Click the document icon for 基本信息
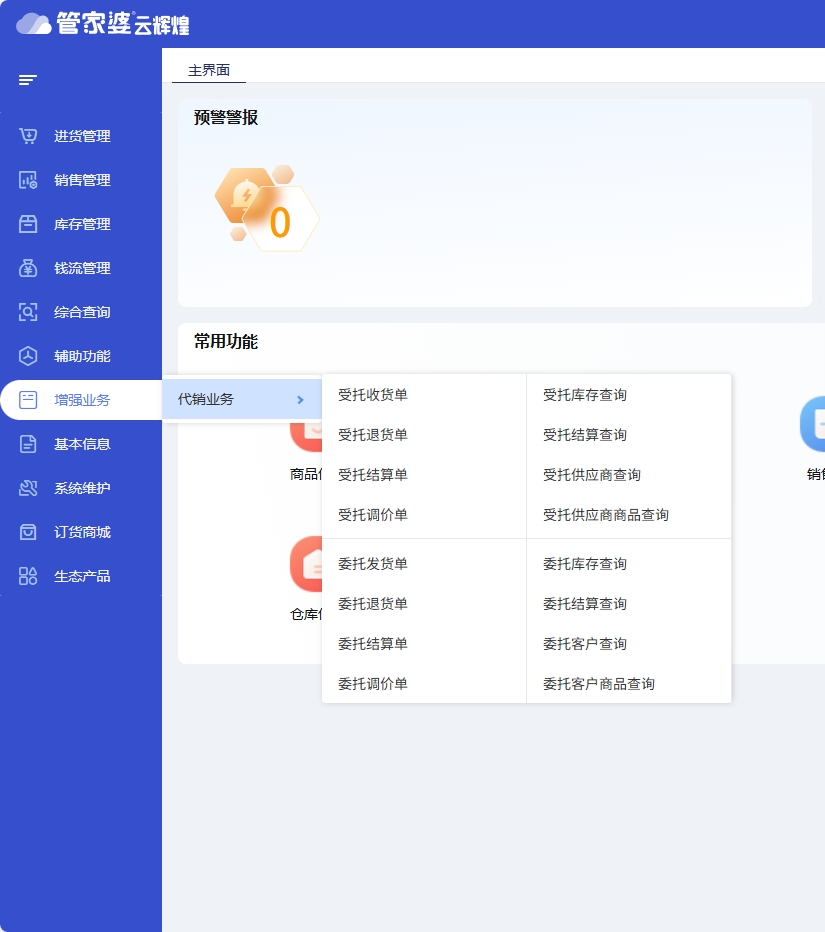825x932 pixels. pyautogui.click(x=28, y=444)
